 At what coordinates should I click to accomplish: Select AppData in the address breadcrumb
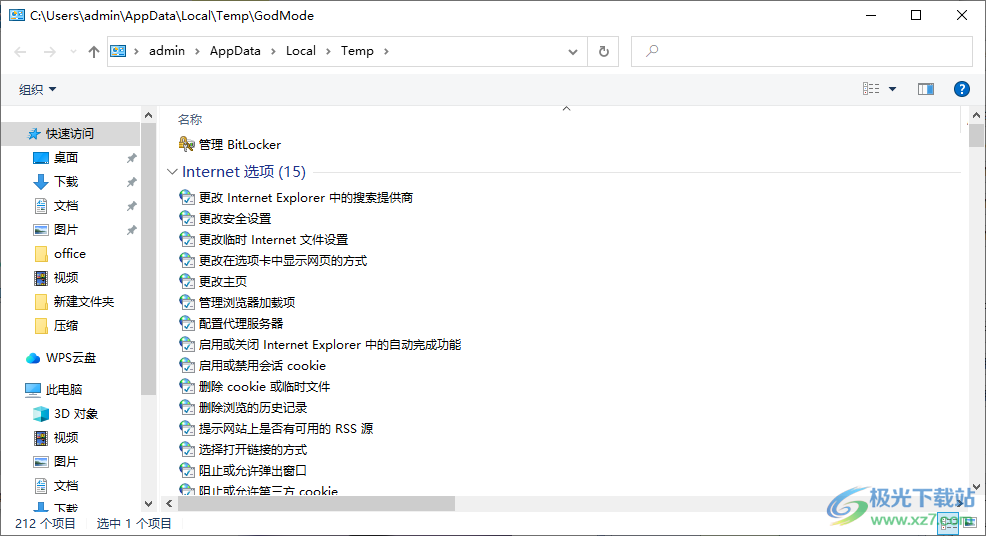(235, 51)
